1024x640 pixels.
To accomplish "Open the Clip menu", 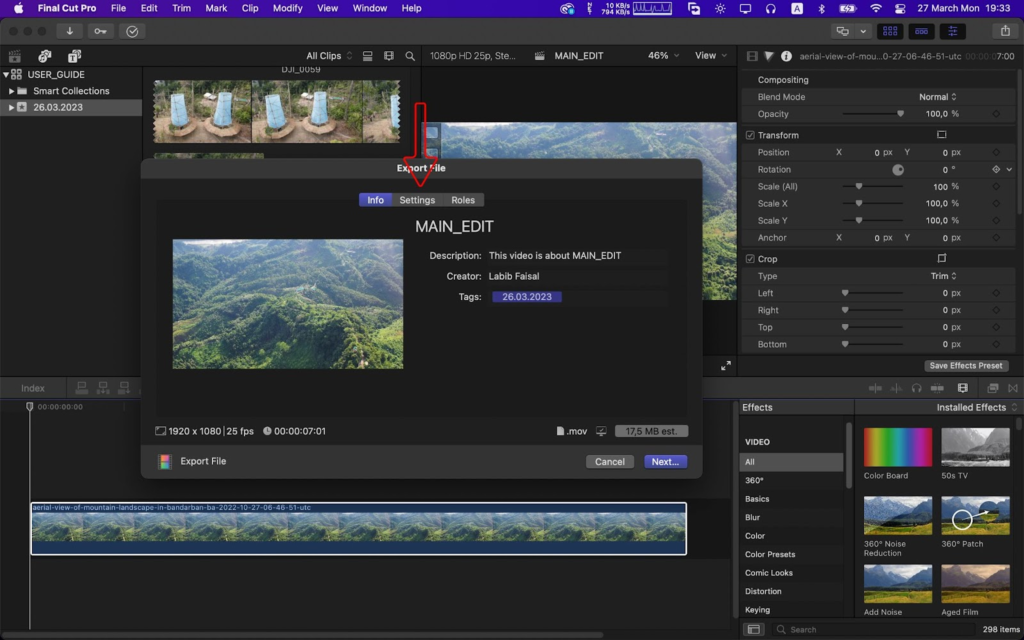I will 250,8.
